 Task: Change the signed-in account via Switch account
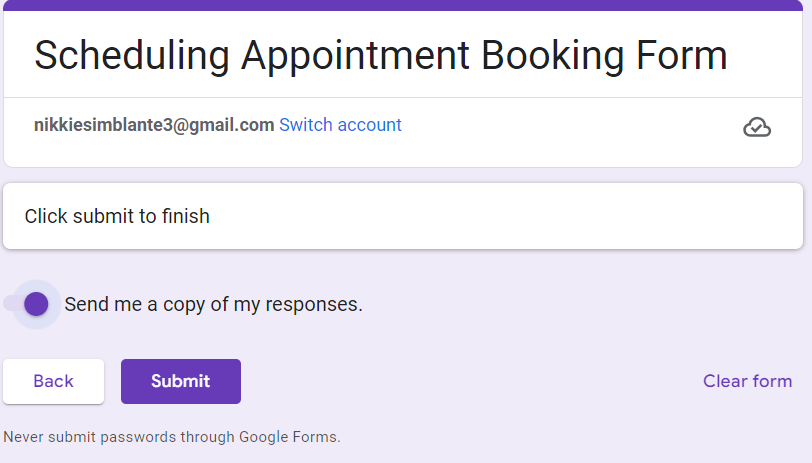[x=340, y=125]
